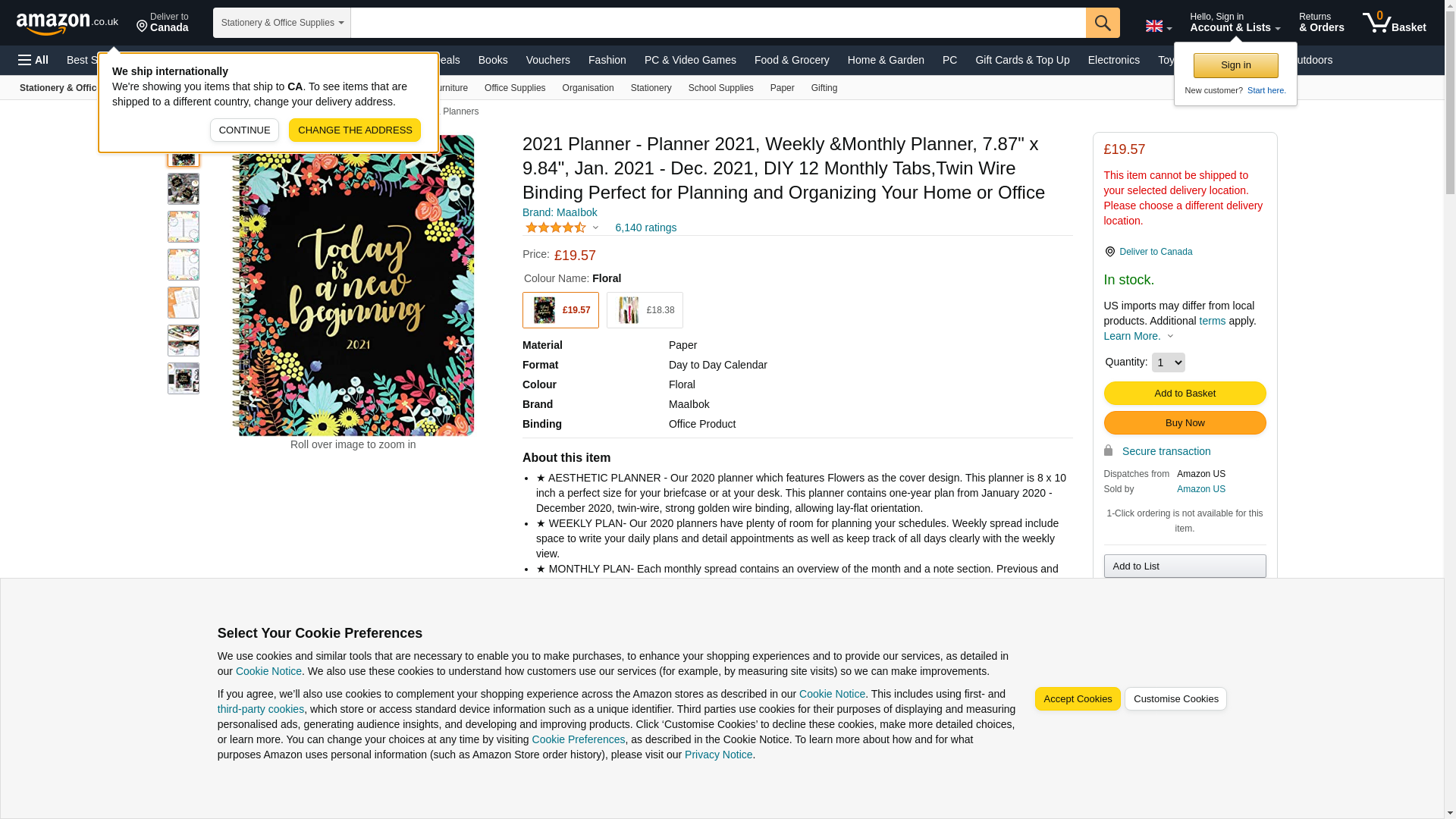1456x819 pixels.
Task: Open the Books menu item
Action: (493, 60)
